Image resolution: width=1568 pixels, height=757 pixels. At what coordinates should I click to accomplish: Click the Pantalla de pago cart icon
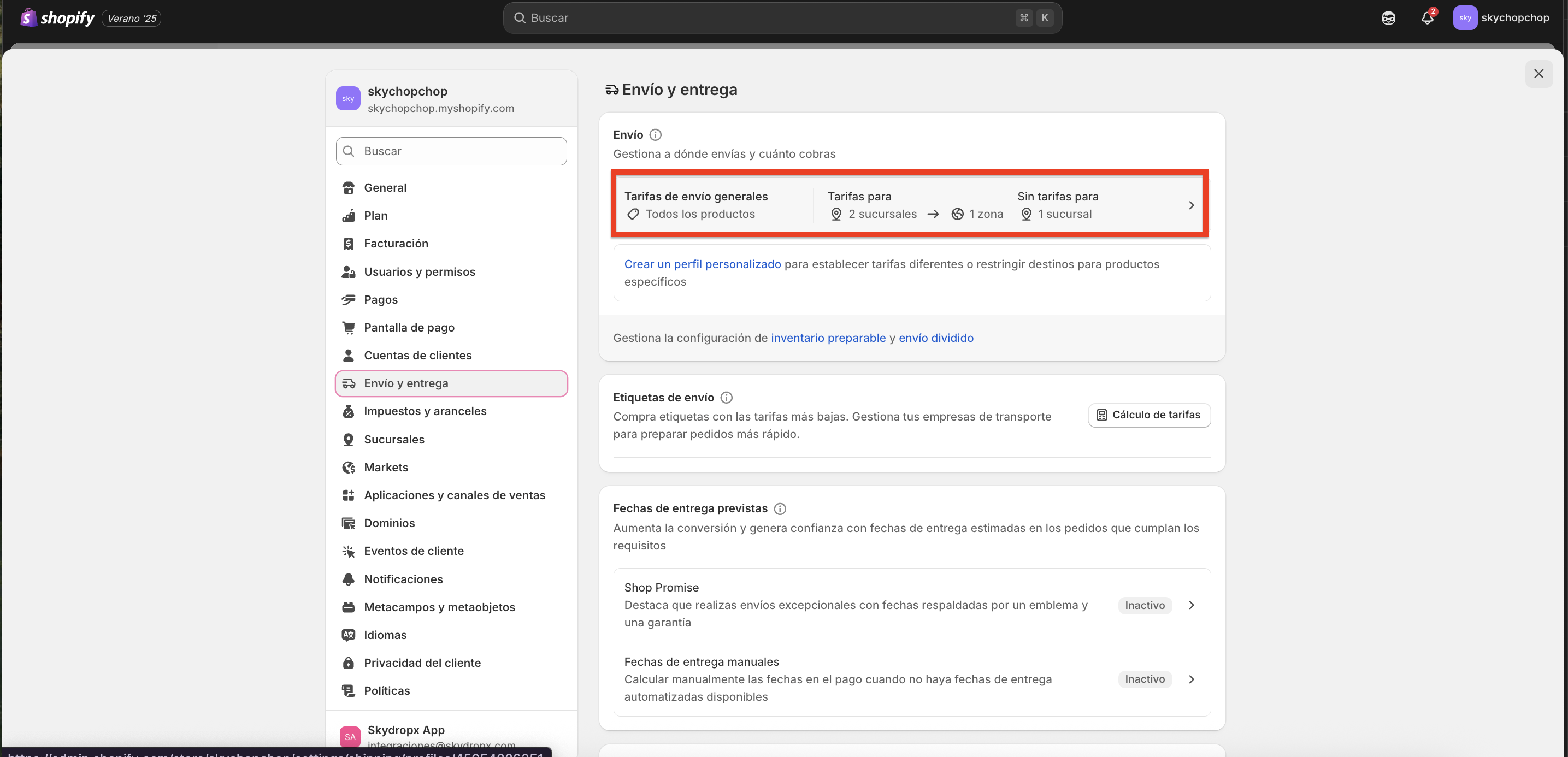(348, 327)
